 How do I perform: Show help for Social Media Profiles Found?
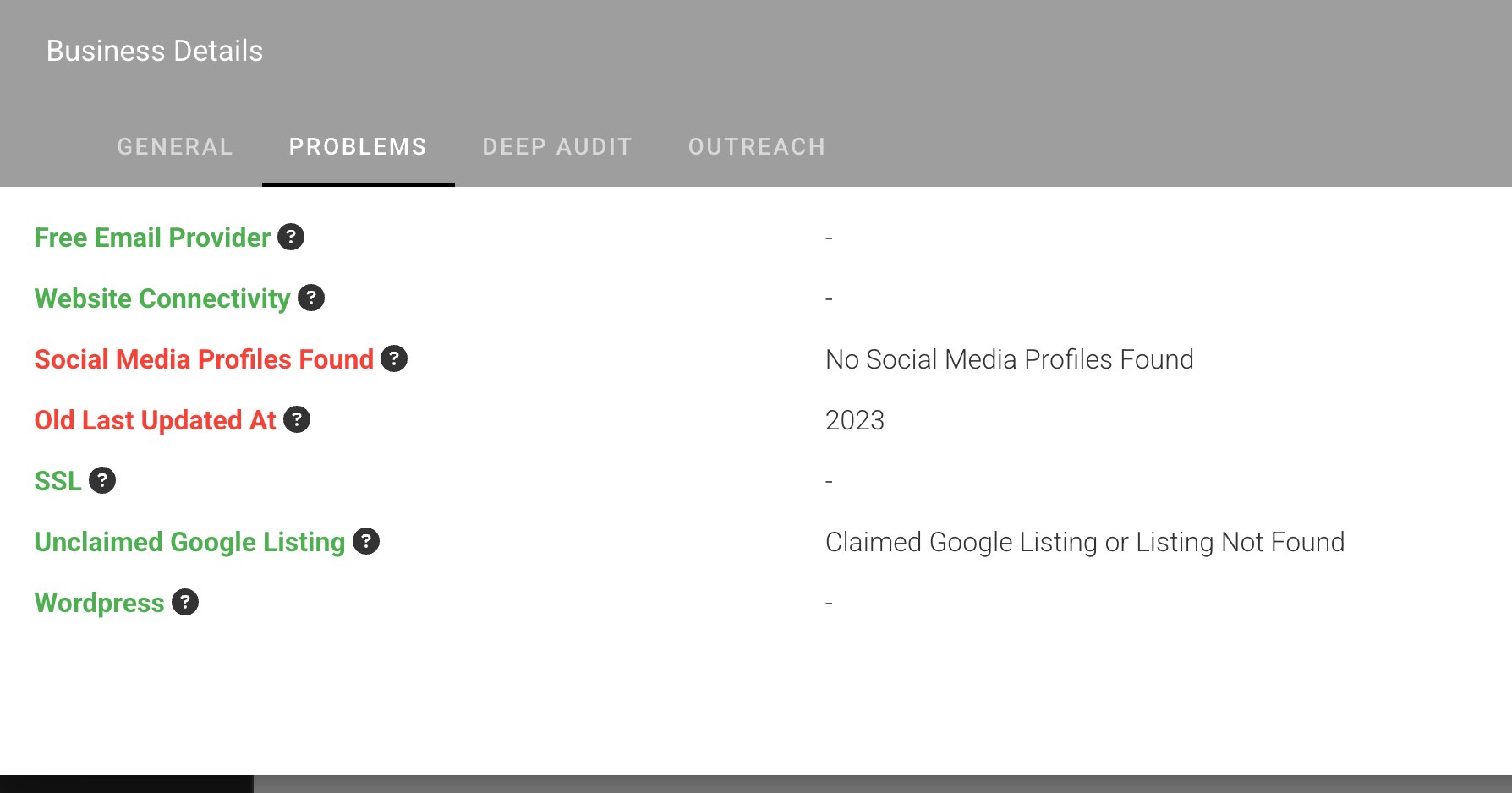(394, 358)
